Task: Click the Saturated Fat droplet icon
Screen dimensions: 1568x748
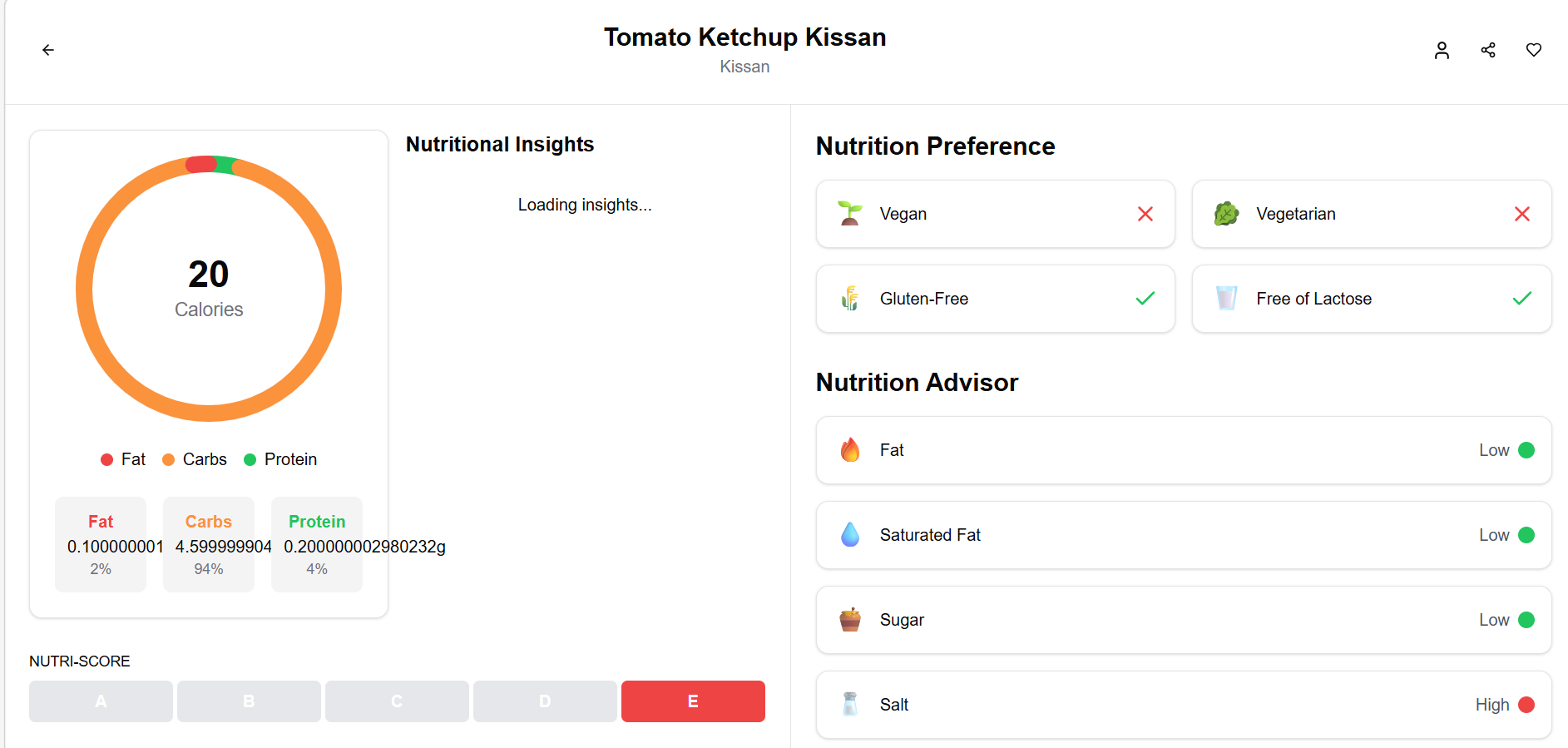Action: [x=849, y=535]
